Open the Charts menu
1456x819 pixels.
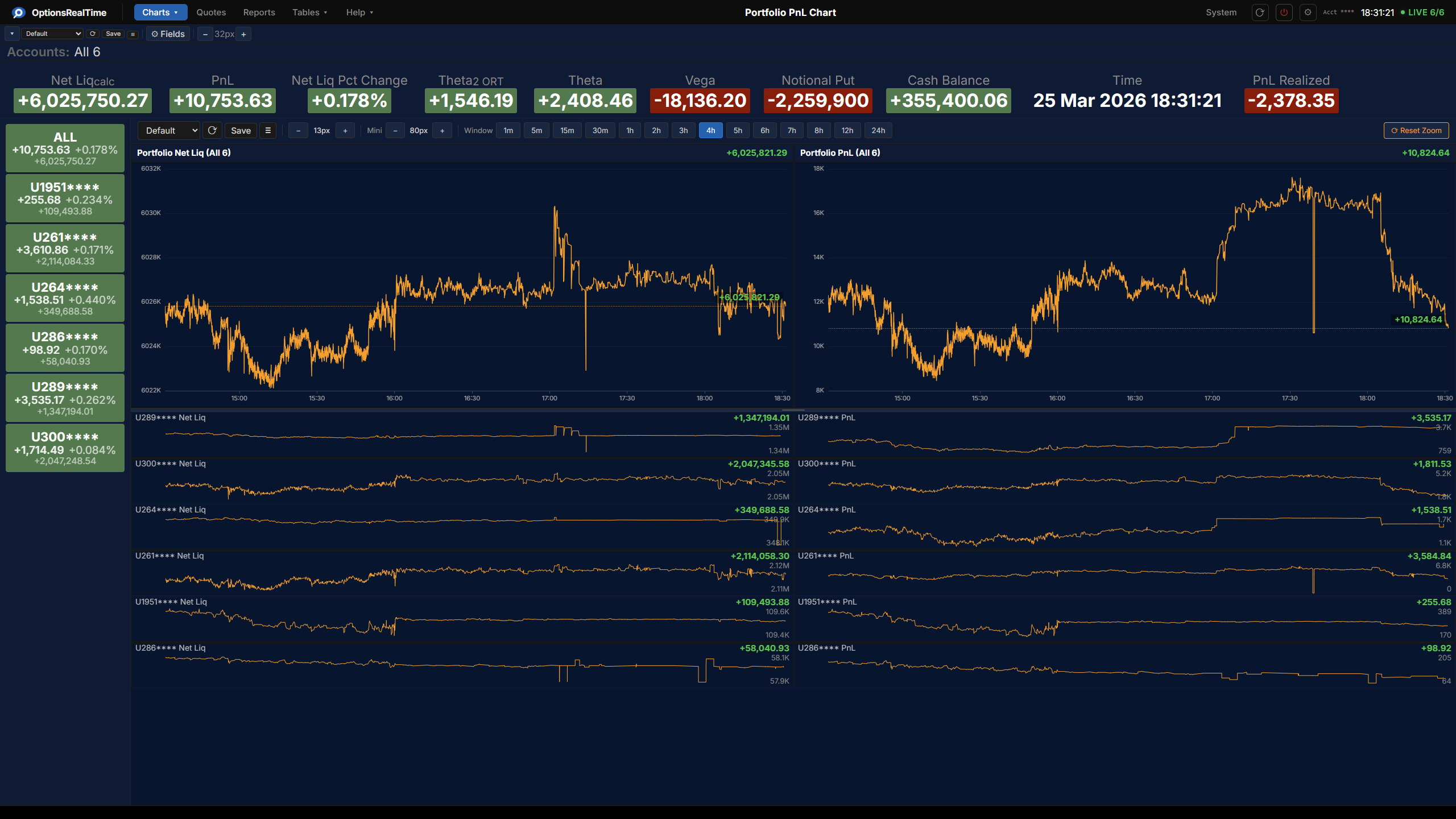click(x=160, y=12)
